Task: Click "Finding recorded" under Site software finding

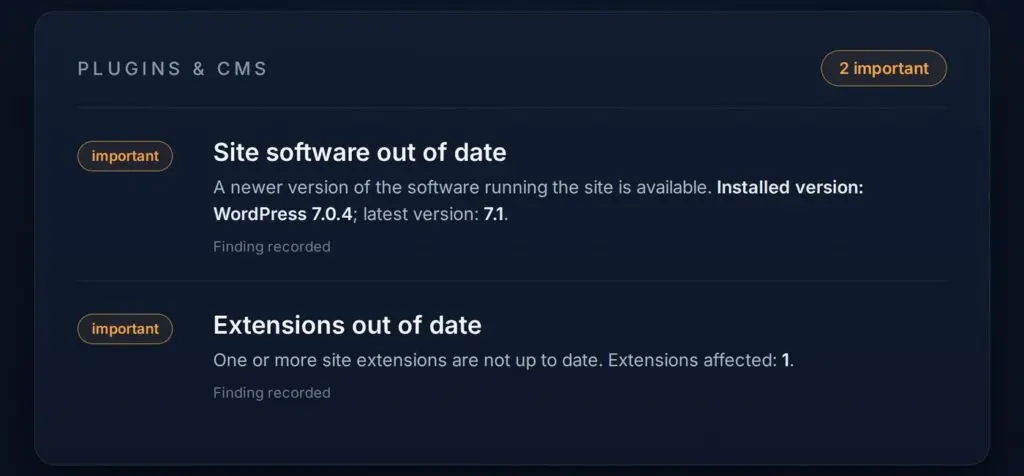Action: (272, 247)
